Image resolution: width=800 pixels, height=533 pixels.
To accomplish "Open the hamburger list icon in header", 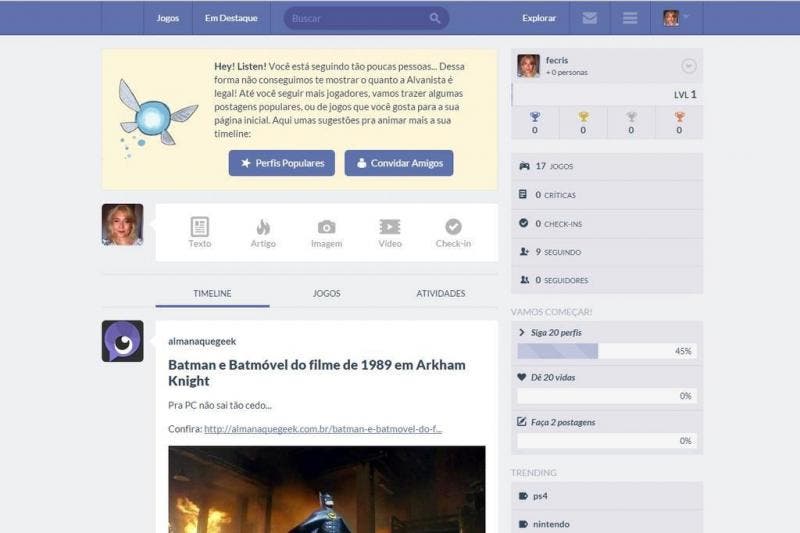I will [630, 18].
